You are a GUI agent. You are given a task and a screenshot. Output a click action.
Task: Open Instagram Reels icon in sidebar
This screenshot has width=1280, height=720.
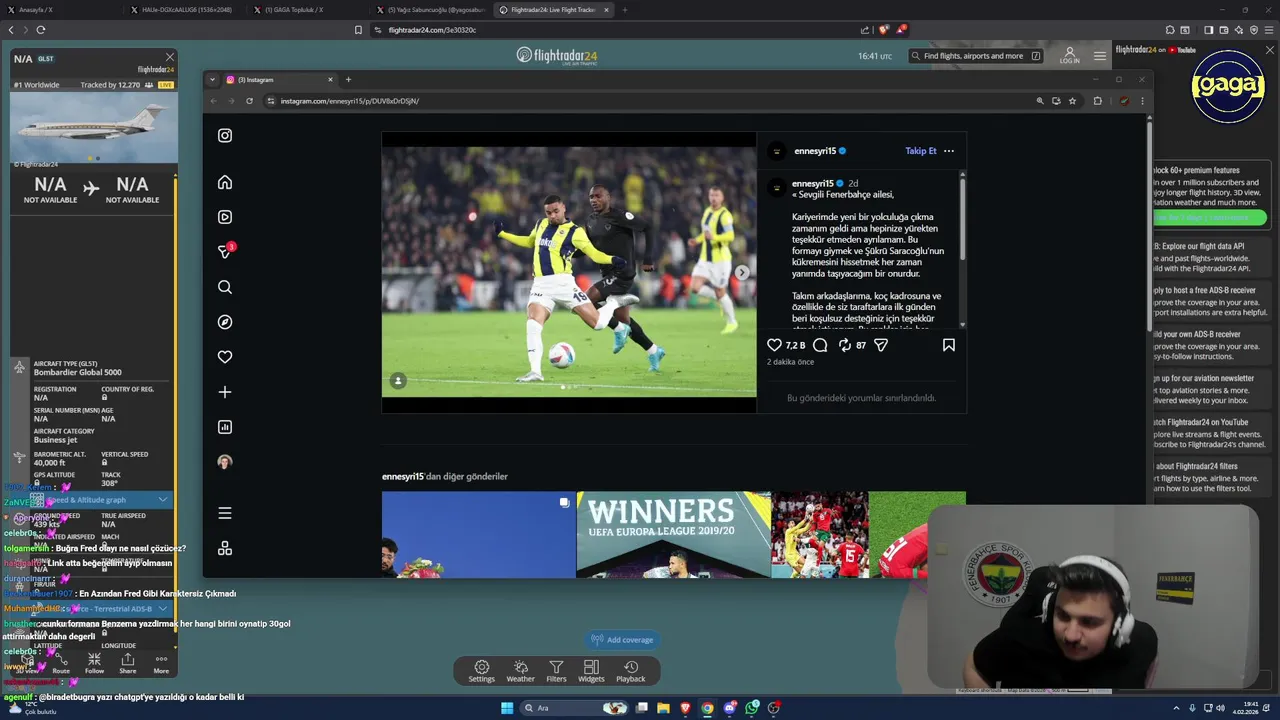(x=225, y=217)
